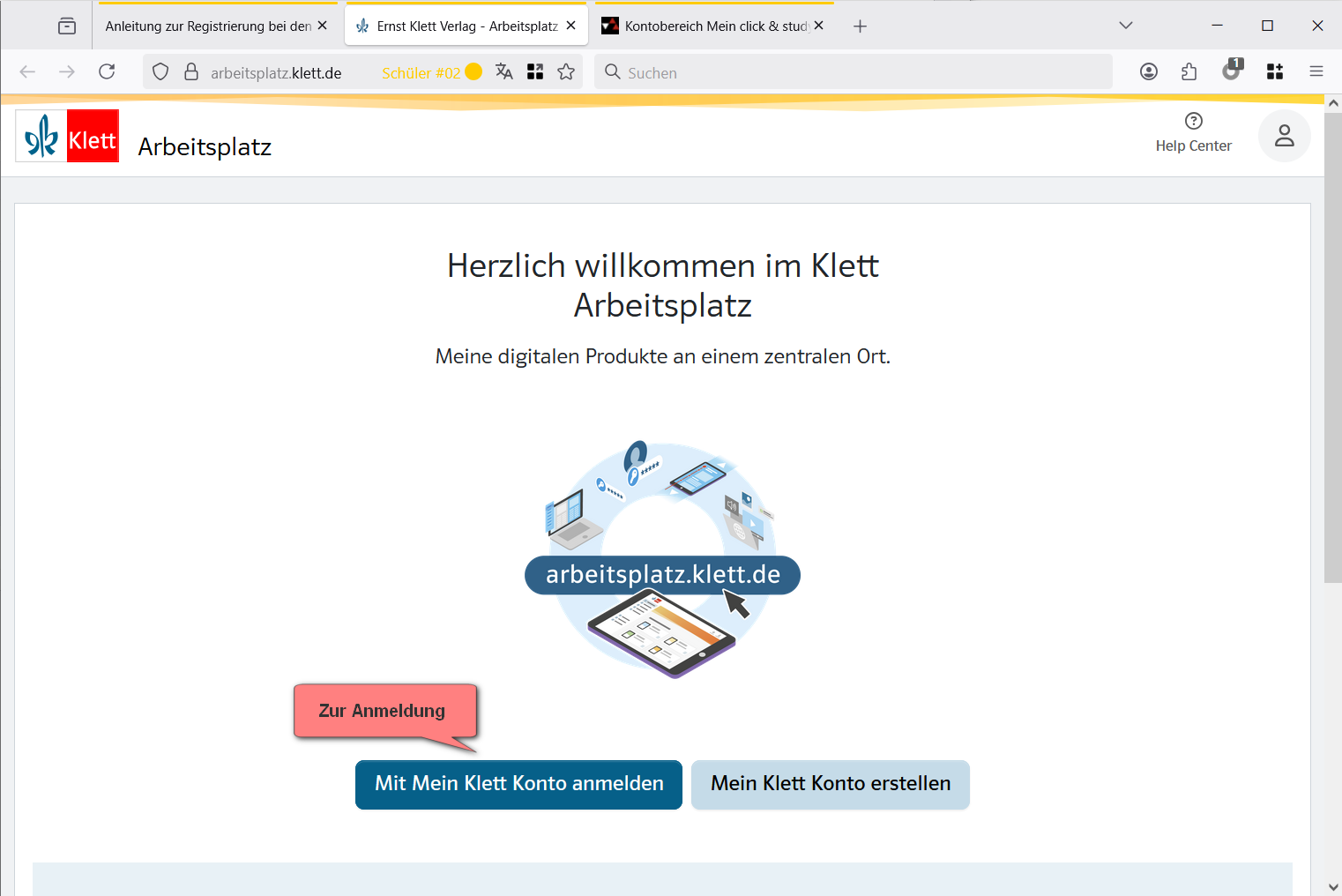Click the Klett logo
The image size is (1342, 896).
coord(68,137)
